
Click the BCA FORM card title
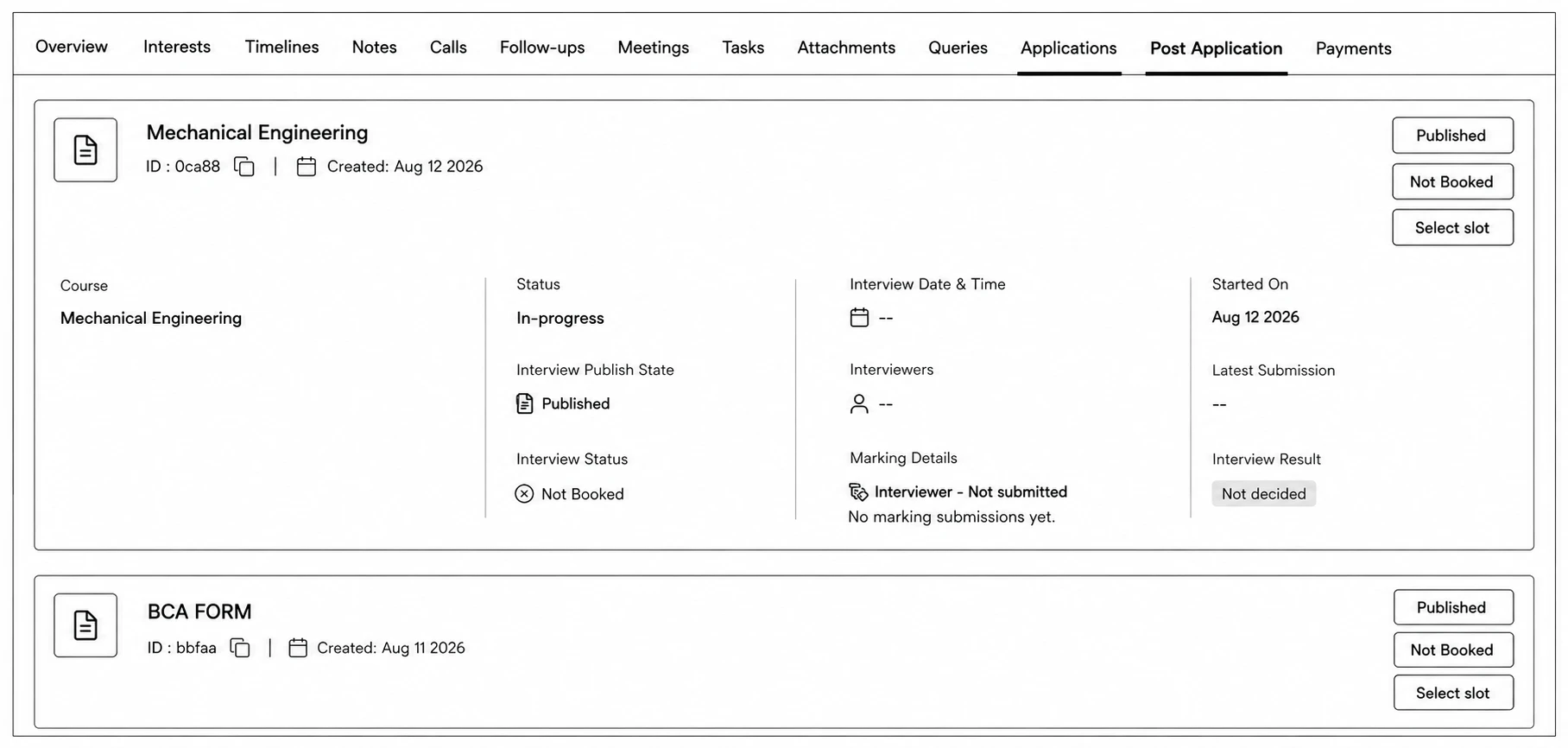click(199, 612)
